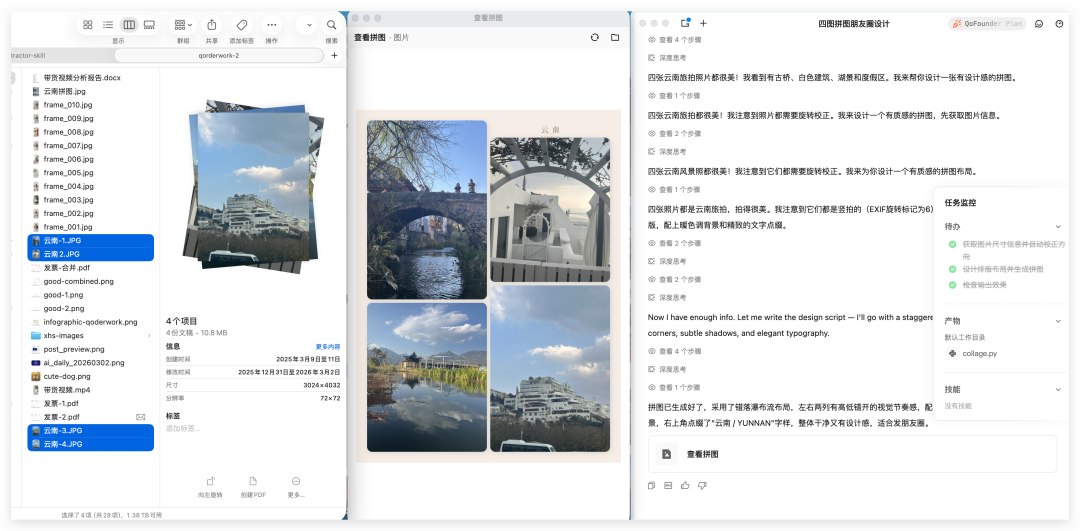Select the 云南-3.JPG file row
1080x531 pixels.
pyautogui.click(x=91, y=430)
